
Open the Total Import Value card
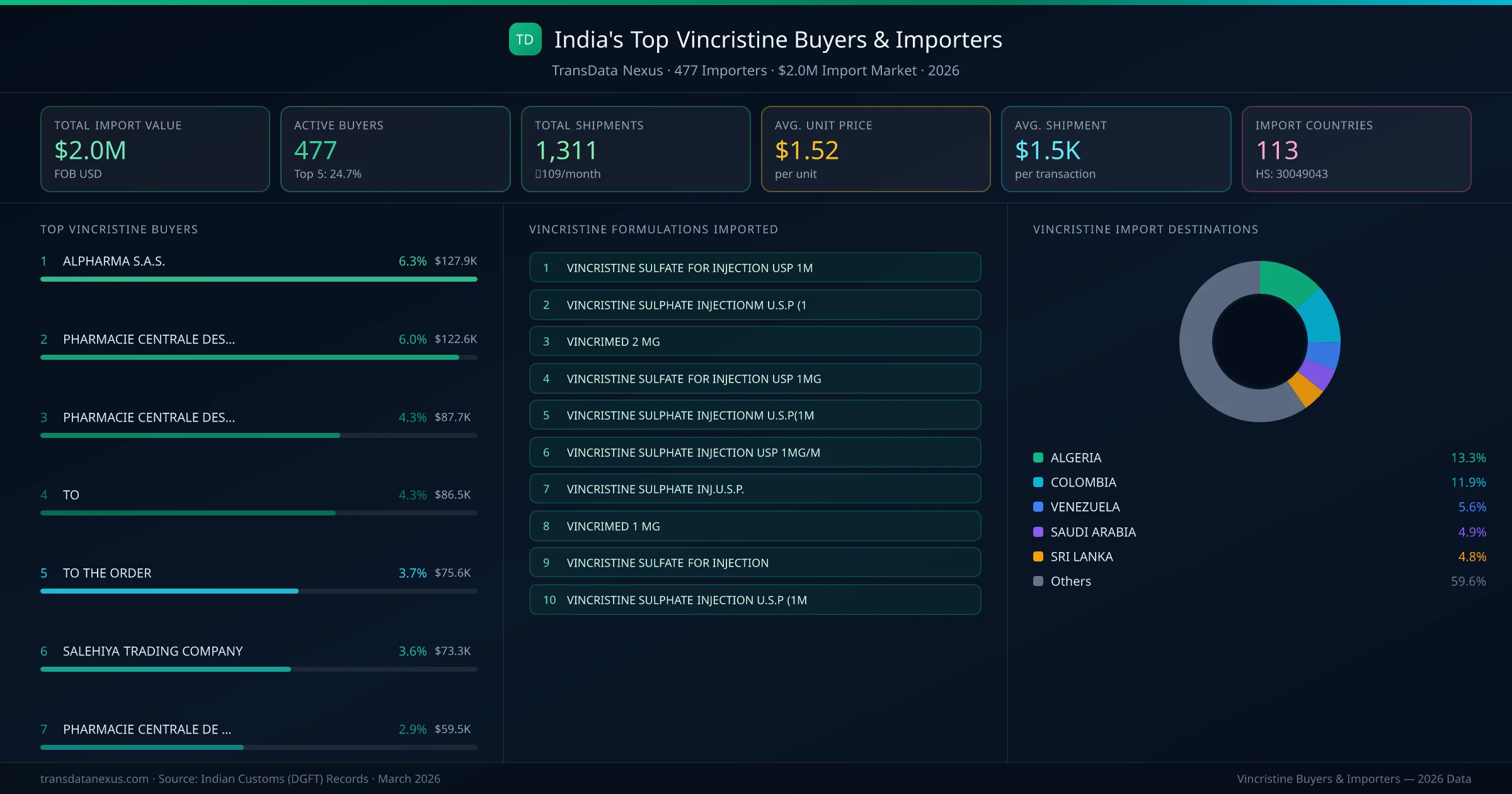pyautogui.click(x=155, y=149)
